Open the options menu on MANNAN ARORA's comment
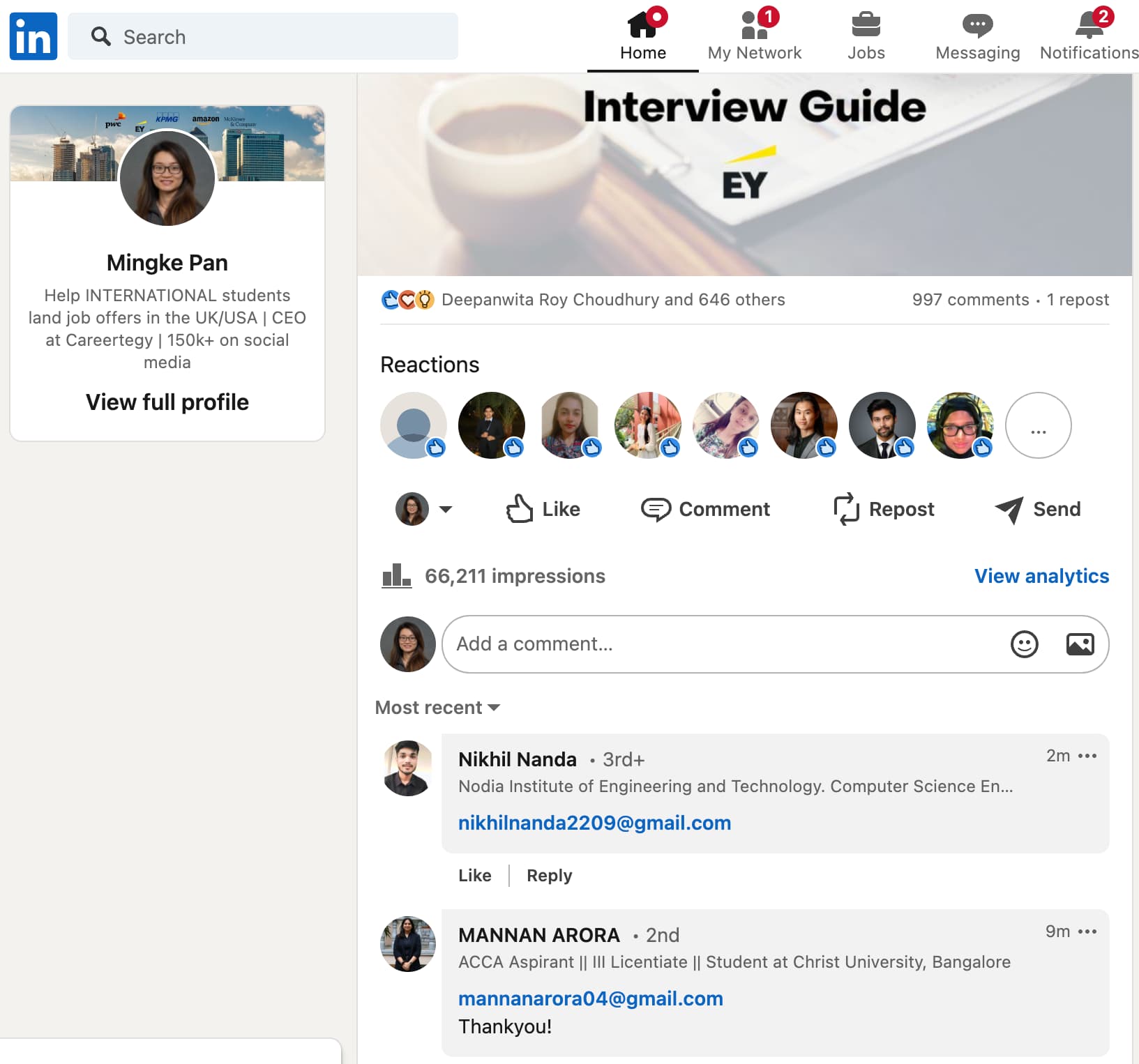Image resolution: width=1139 pixels, height=1064 pixels. coord(1087,932)
